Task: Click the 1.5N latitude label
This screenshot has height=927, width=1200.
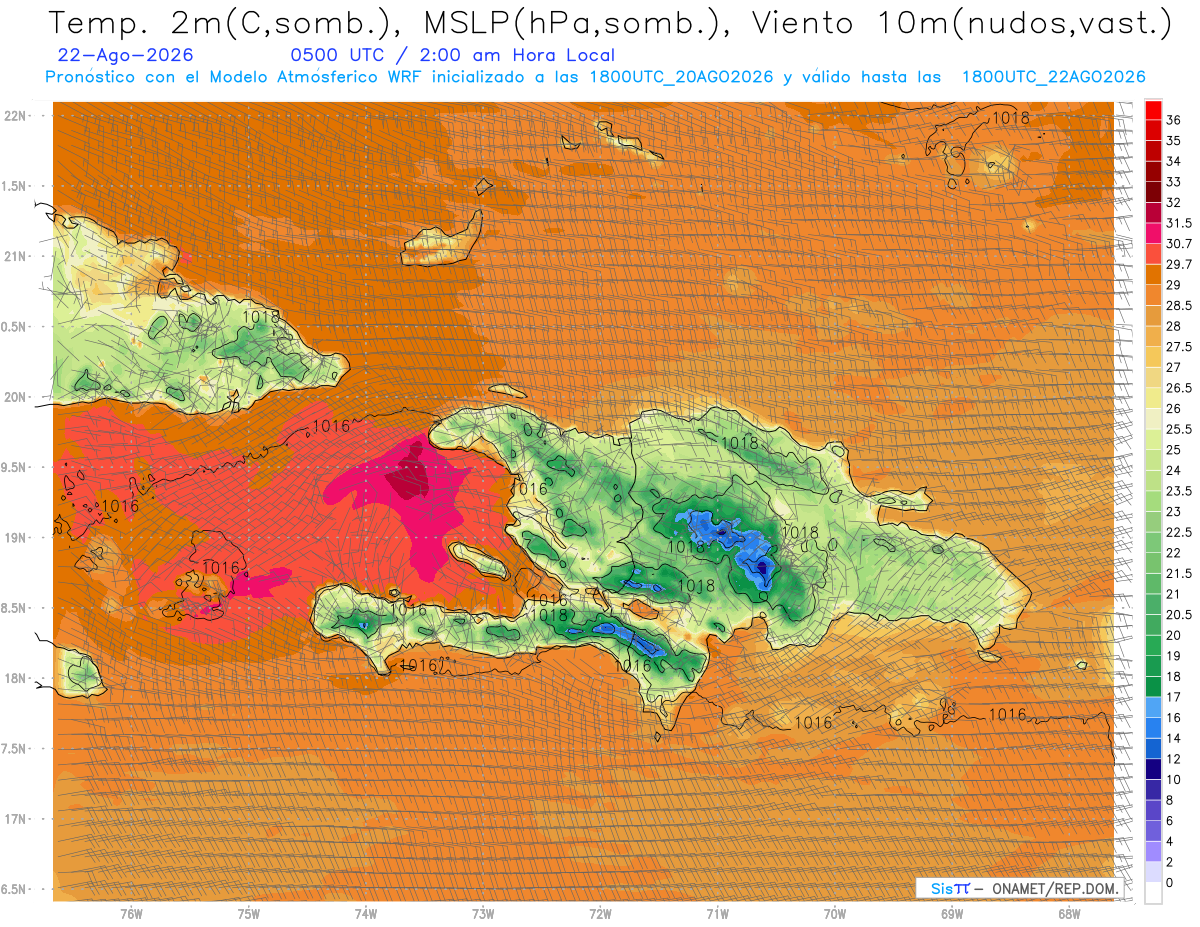Action: point(13,186)
